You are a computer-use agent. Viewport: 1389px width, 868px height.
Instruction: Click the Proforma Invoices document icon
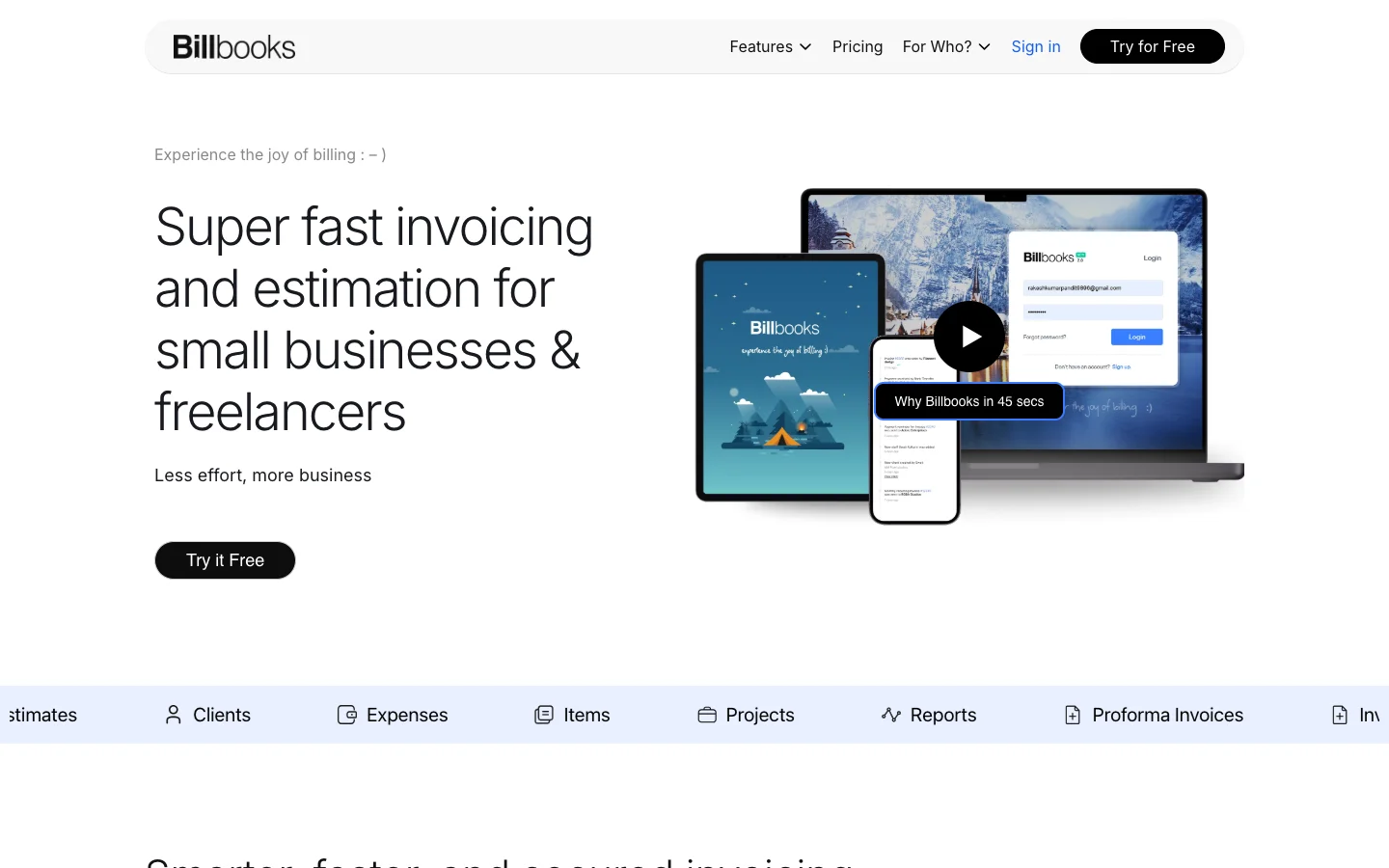[1073, 715]
